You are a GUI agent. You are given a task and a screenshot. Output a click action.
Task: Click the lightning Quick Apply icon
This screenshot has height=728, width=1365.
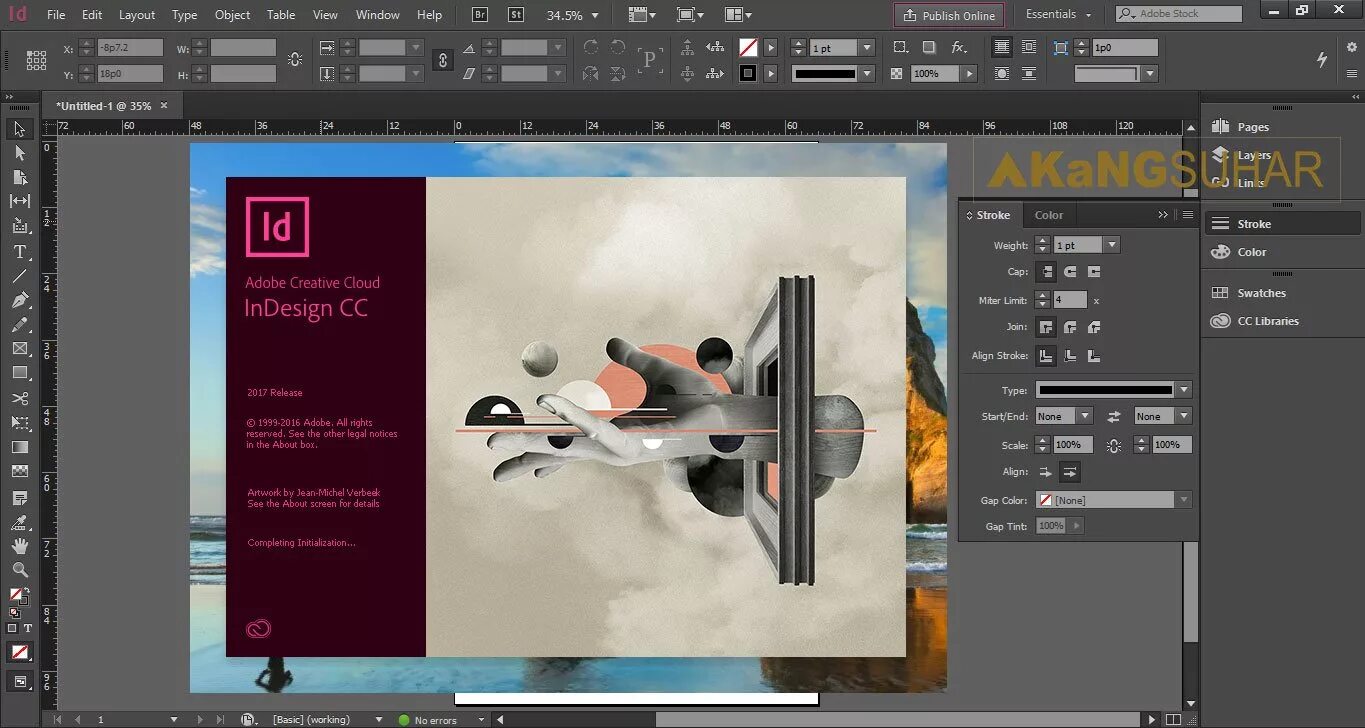[x=1322, y=59]
